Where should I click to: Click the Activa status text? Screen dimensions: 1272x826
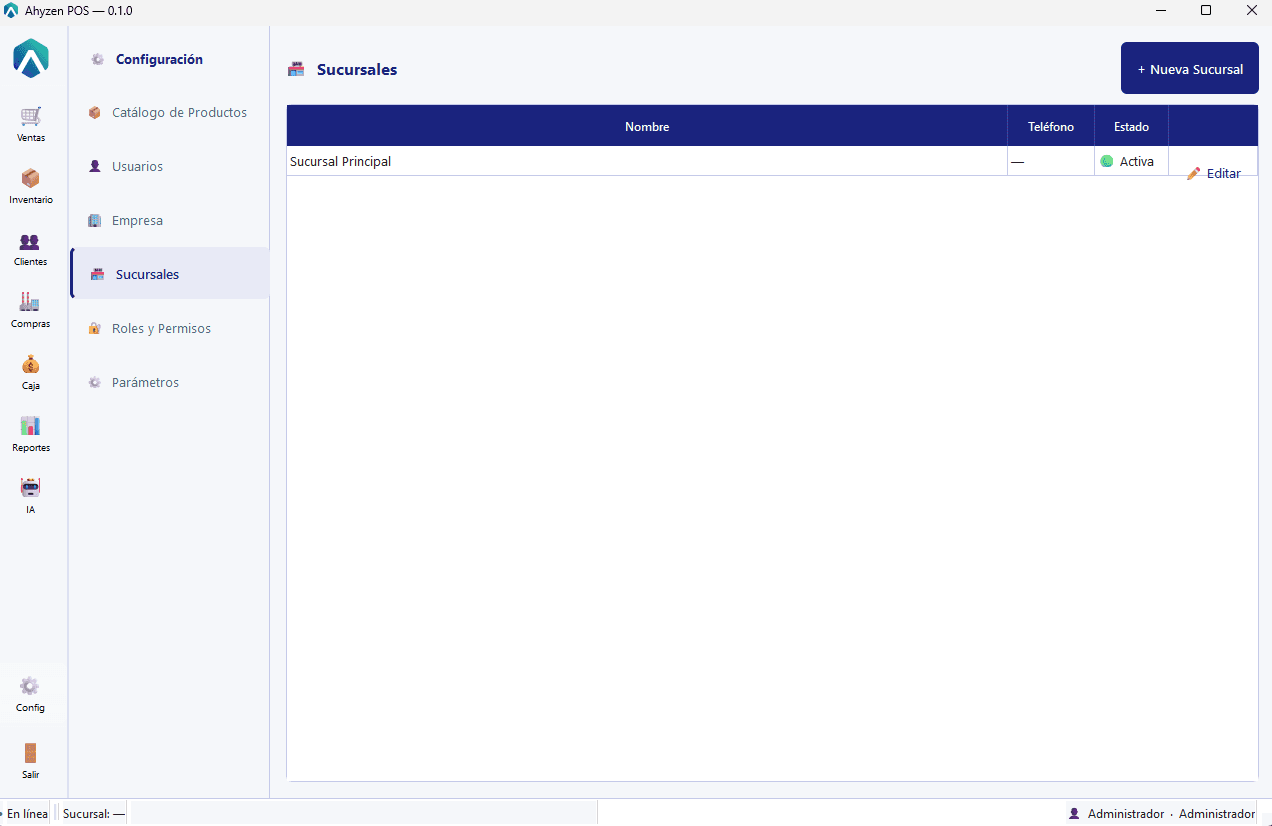[1137, 161]
